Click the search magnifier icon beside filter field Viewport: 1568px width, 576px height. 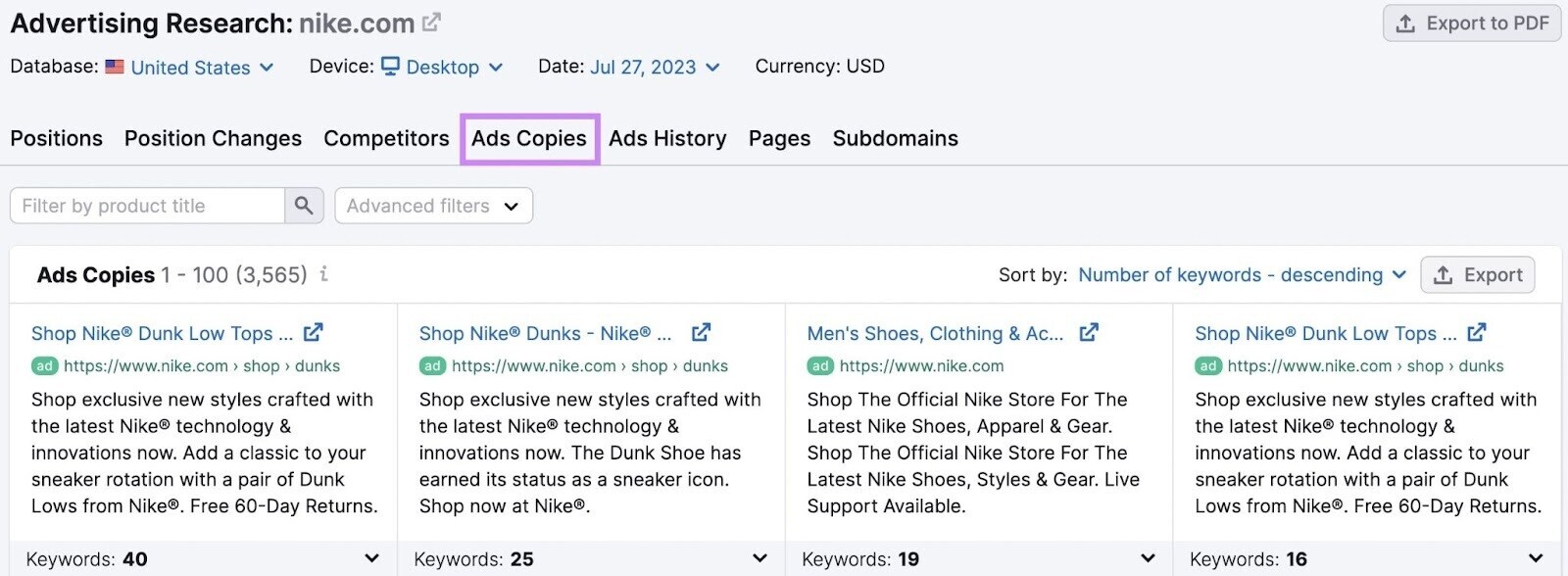pyautogui.click(x=304, y=206)
